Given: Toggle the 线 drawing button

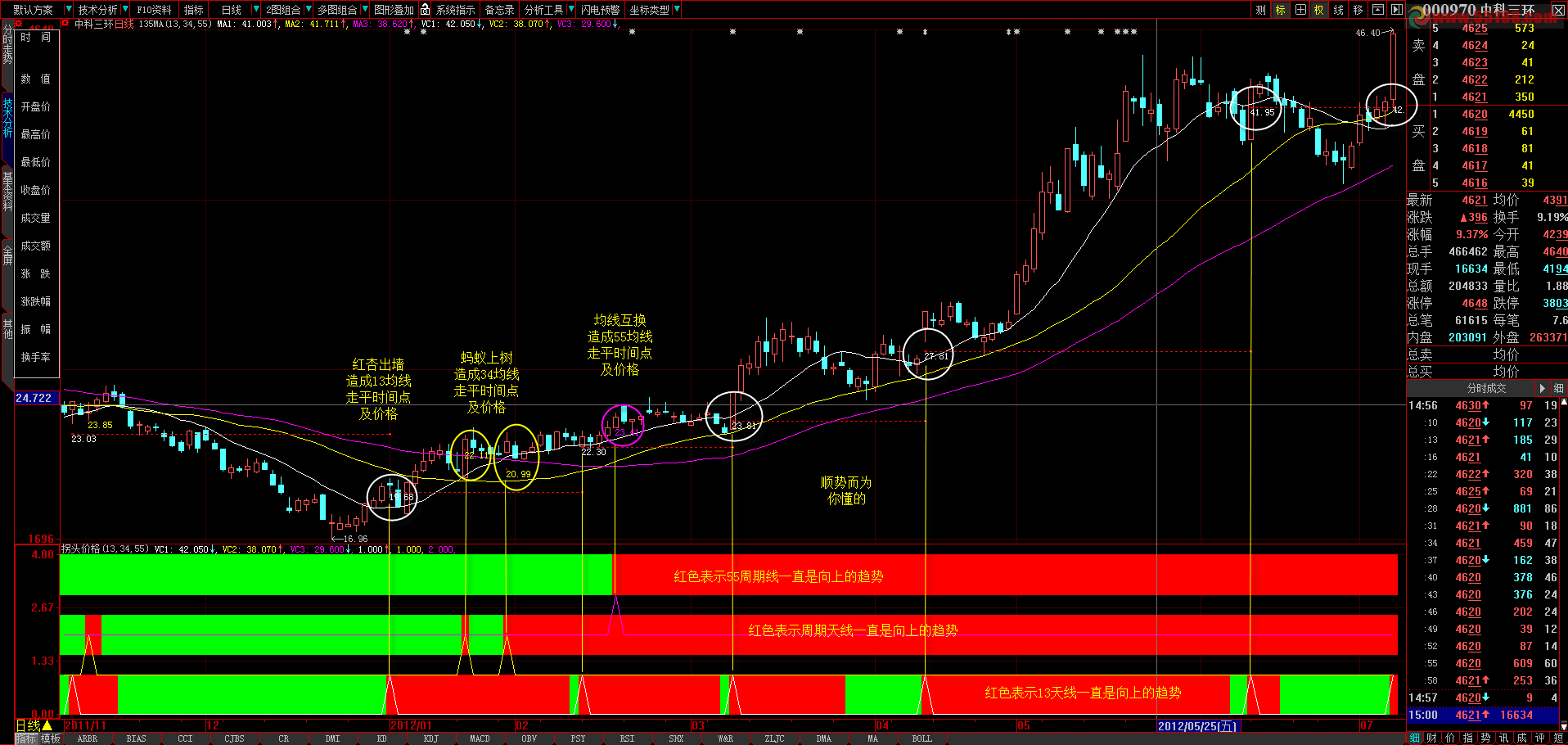Looking at the screenshot, I should pos(1339,10).
